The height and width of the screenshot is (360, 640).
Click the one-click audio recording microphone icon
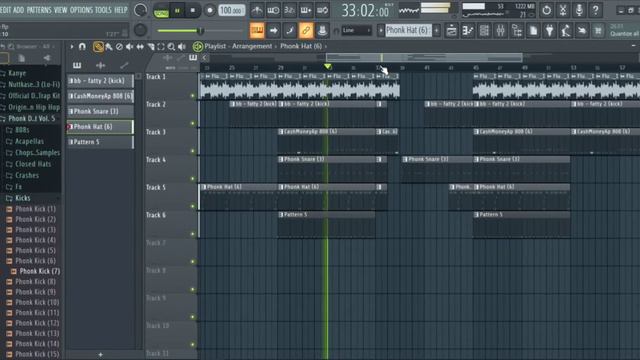coord(579,10)
